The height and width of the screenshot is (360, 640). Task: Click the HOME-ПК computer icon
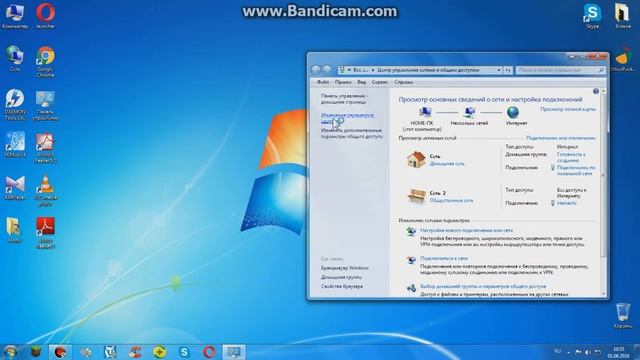click(425, 112)
